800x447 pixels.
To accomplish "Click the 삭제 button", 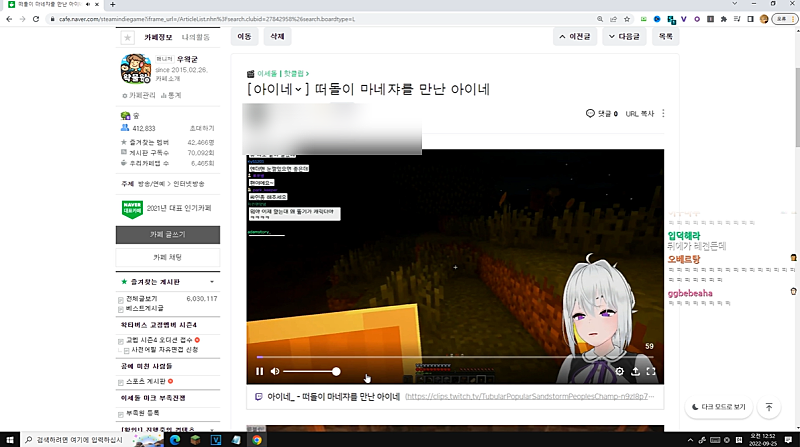I will 277,36.
